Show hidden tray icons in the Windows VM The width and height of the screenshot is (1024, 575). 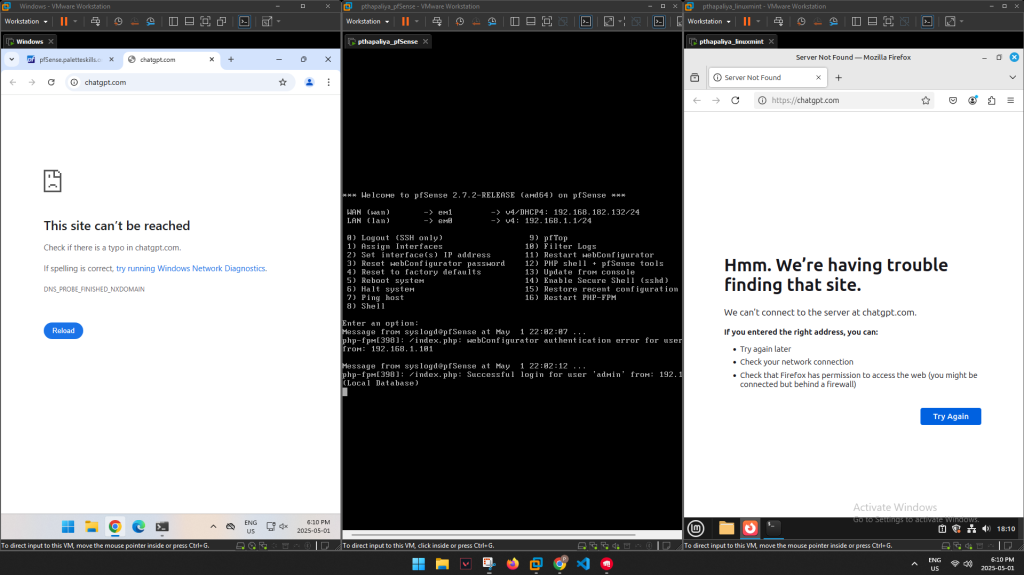pos(213,527)
